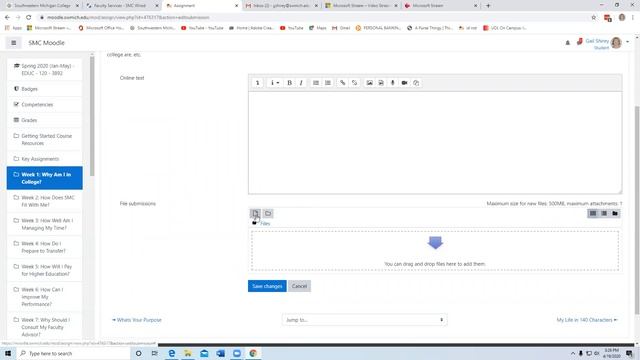Screen dimensions: 640x360
Task: Insert an image into the online text
Action: pyautogui.click(x=369, y=83)
